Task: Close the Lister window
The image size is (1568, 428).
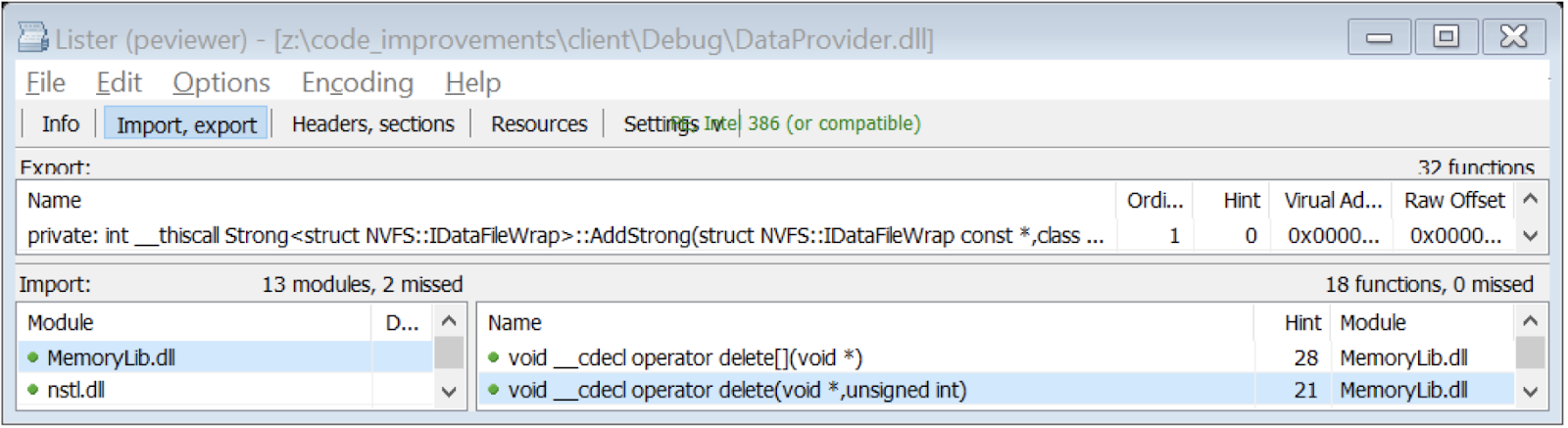Action: point(1513,37)
